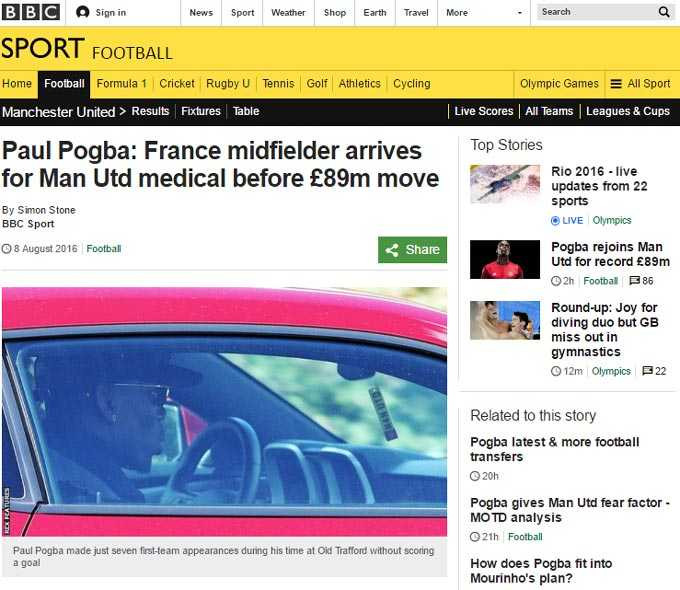Click the Olympic Games link
The image size is (680, 590).
coord(559,84)
